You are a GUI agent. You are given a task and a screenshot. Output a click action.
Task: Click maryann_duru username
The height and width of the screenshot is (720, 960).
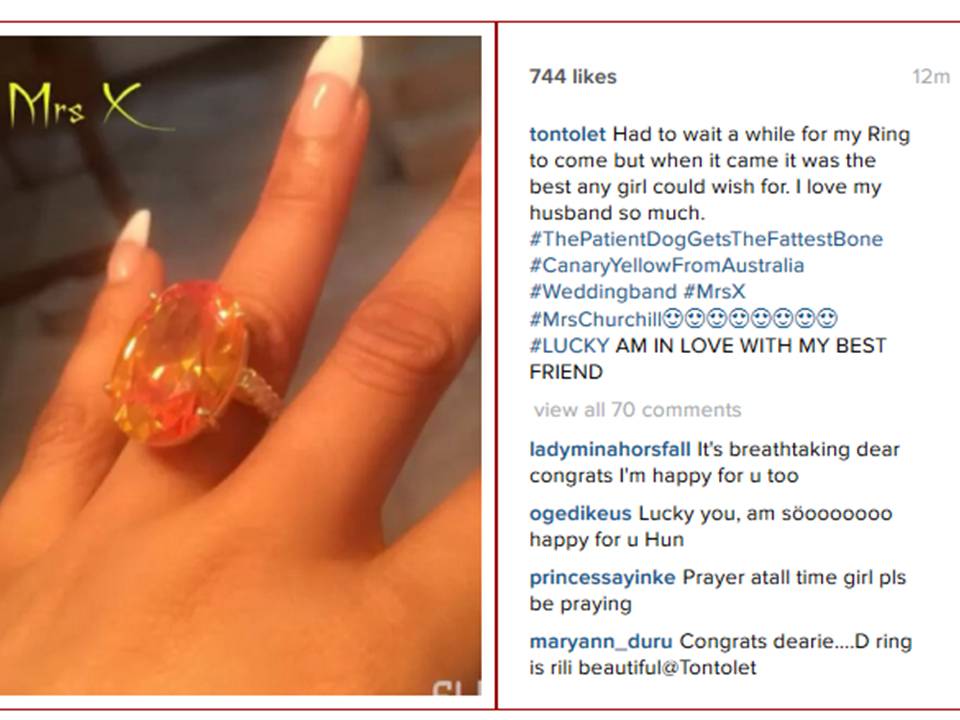pos(601,641)
